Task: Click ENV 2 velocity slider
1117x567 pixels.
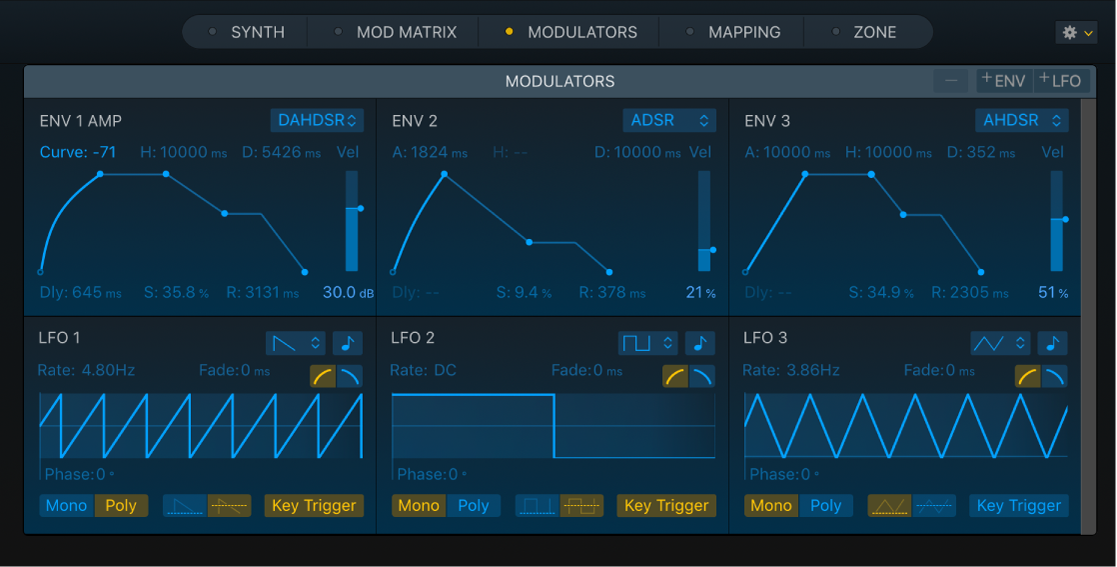Action: [x=705, y=221]
